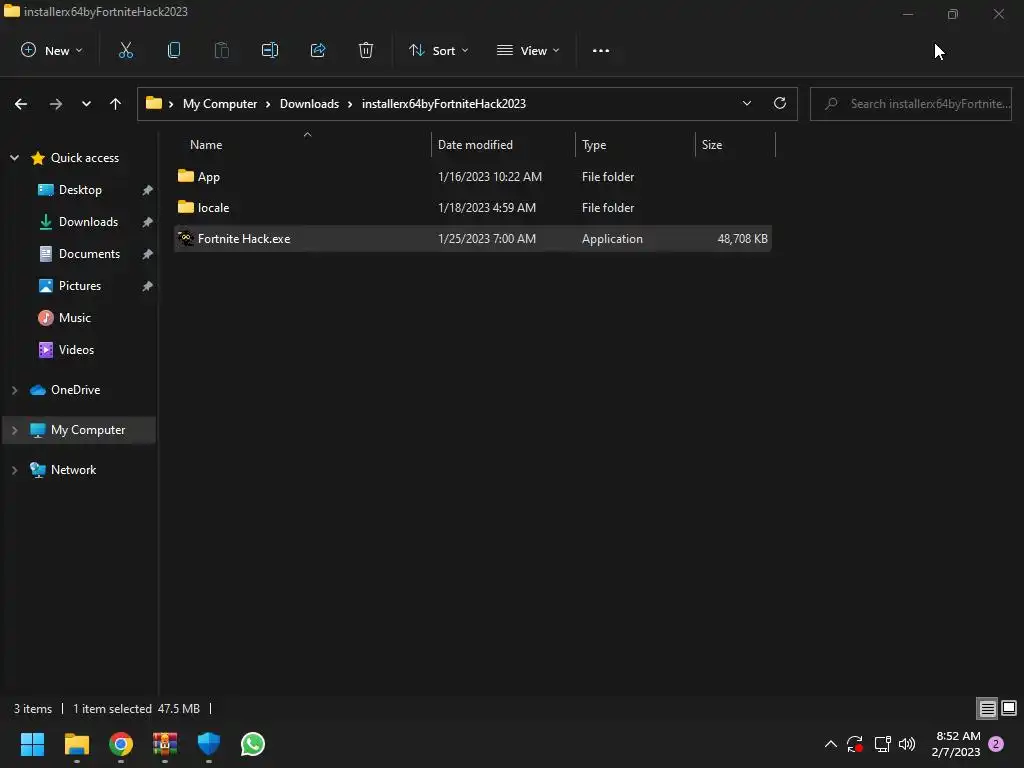Open WhatsApp from the taskbar

253,744
